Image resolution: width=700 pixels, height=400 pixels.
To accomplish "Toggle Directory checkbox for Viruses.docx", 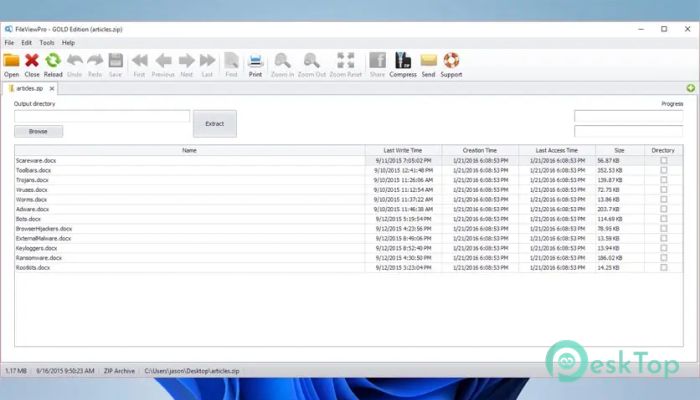I will click(x=663, y=190).
